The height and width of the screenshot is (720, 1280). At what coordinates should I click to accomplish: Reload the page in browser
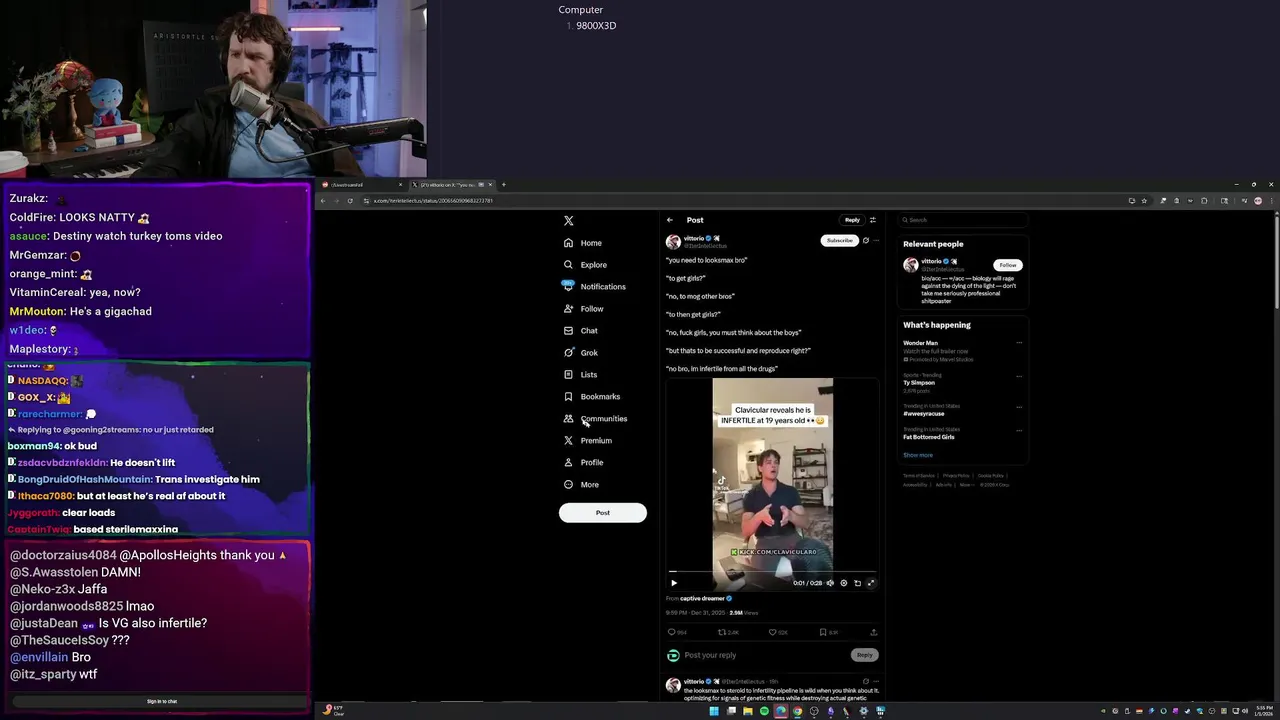tap(350, 201)
